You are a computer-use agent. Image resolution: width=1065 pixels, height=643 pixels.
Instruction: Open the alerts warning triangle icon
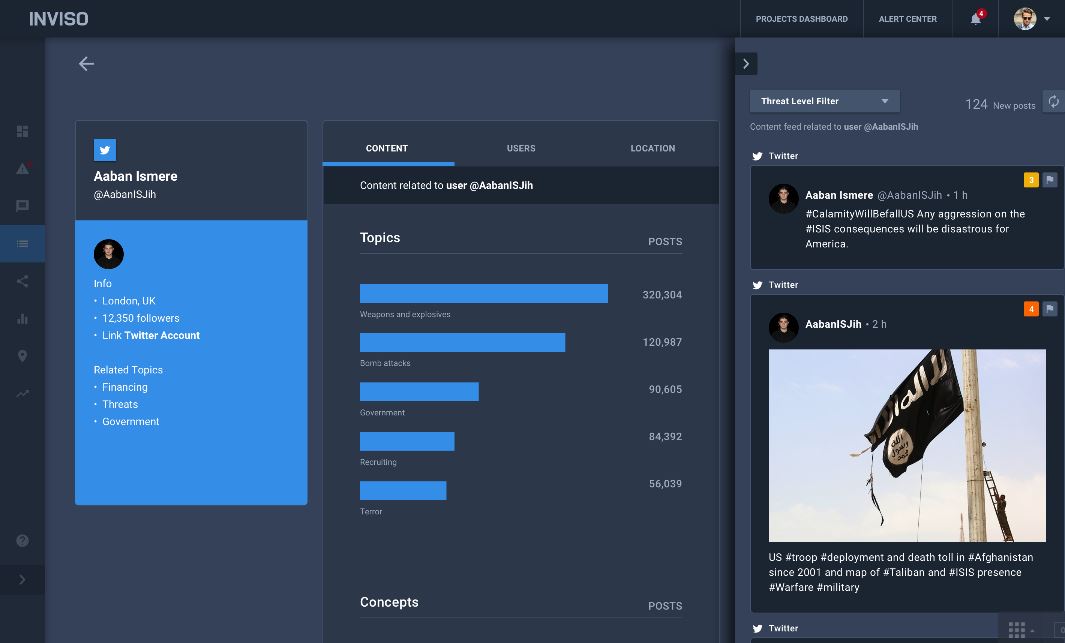click(x=22, y=168)
